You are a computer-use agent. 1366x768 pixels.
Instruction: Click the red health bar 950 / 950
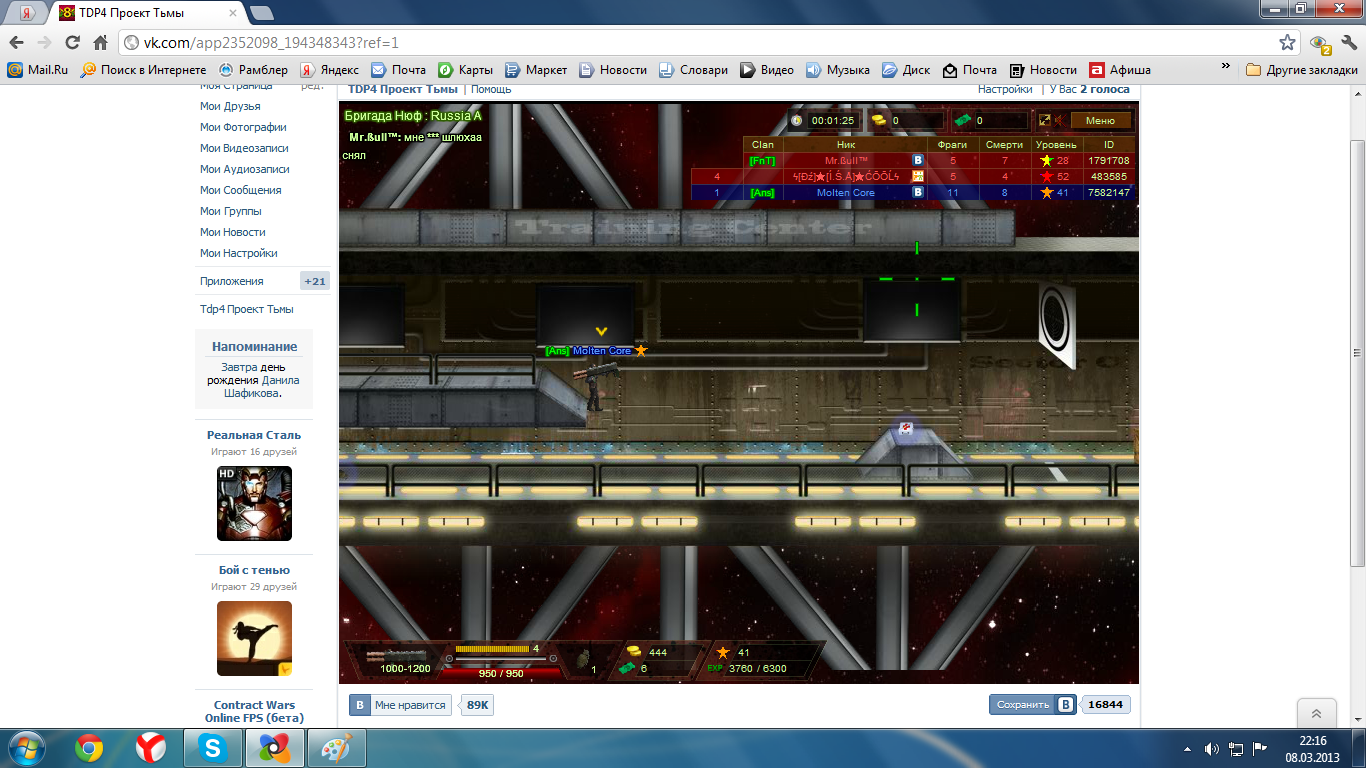500,673
